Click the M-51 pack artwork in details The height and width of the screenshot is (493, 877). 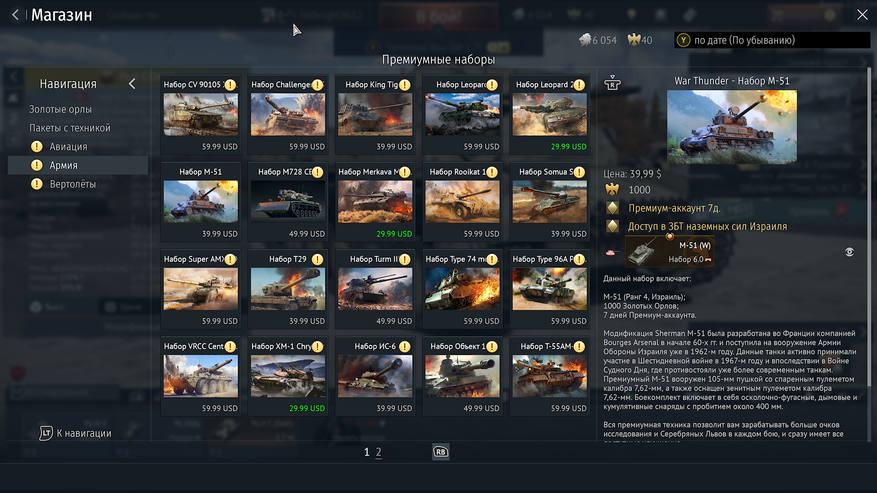click(732, 126)
